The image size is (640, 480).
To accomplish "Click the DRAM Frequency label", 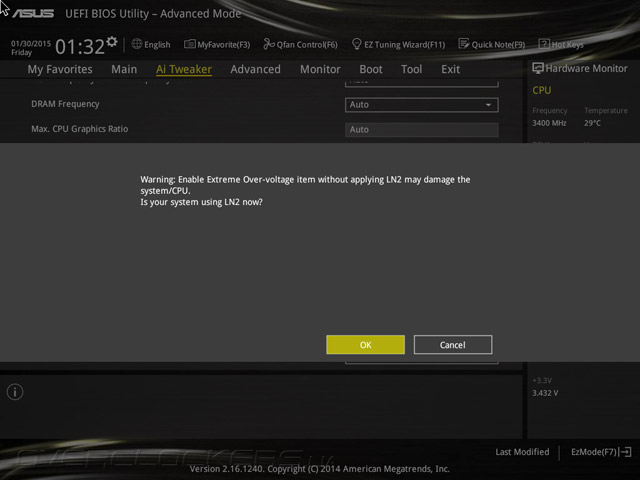I will [65, 104].
